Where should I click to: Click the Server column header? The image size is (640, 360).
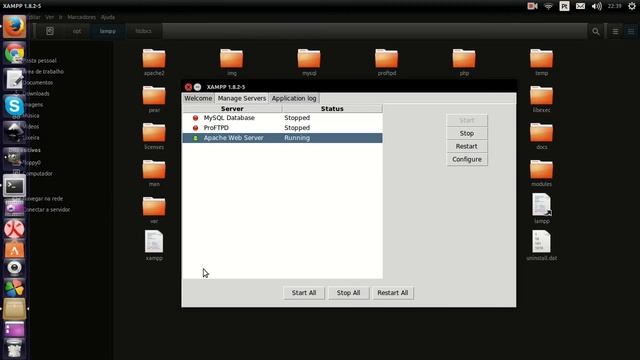point(232,109)
